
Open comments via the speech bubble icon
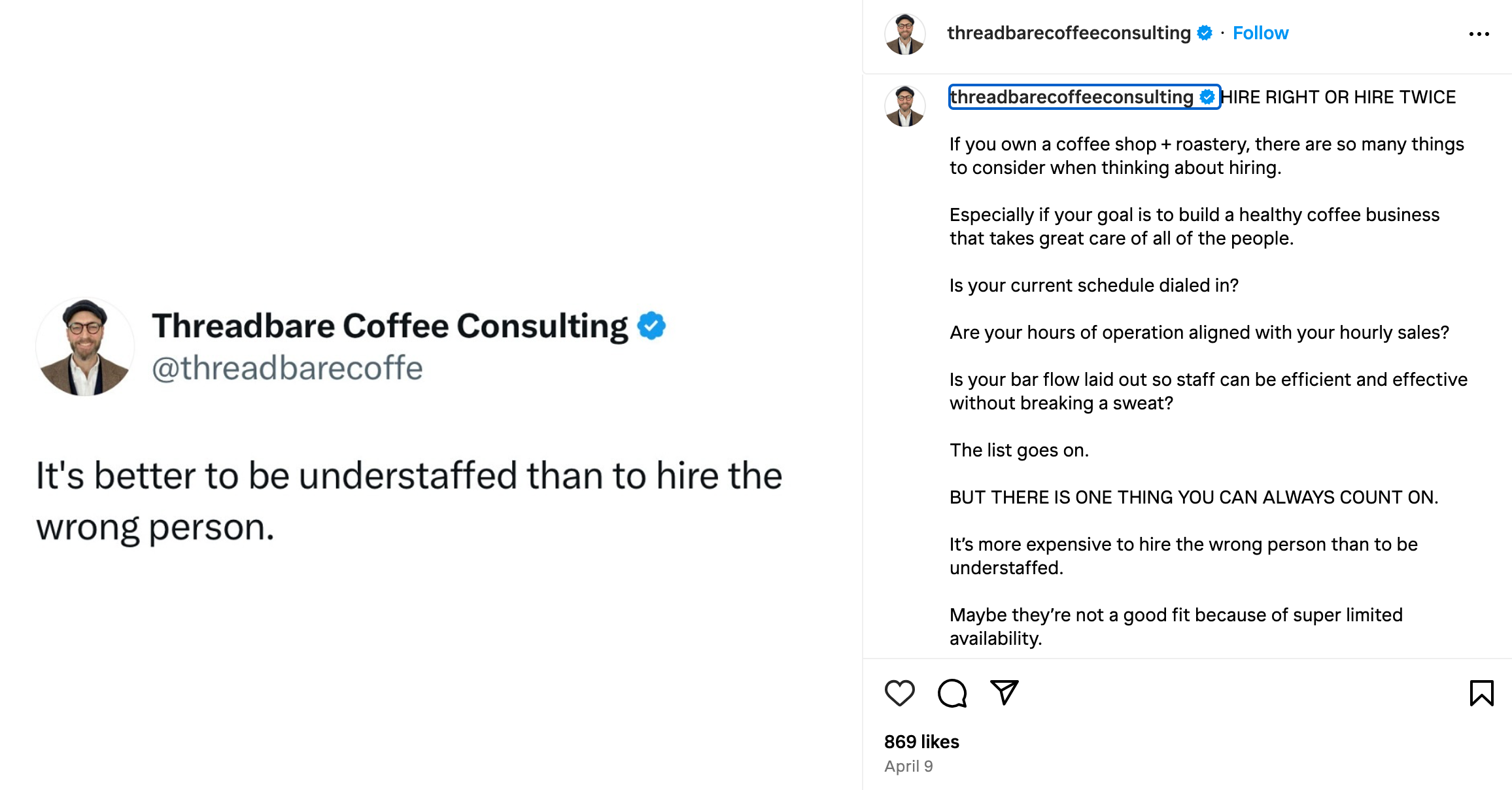[952, 693]
